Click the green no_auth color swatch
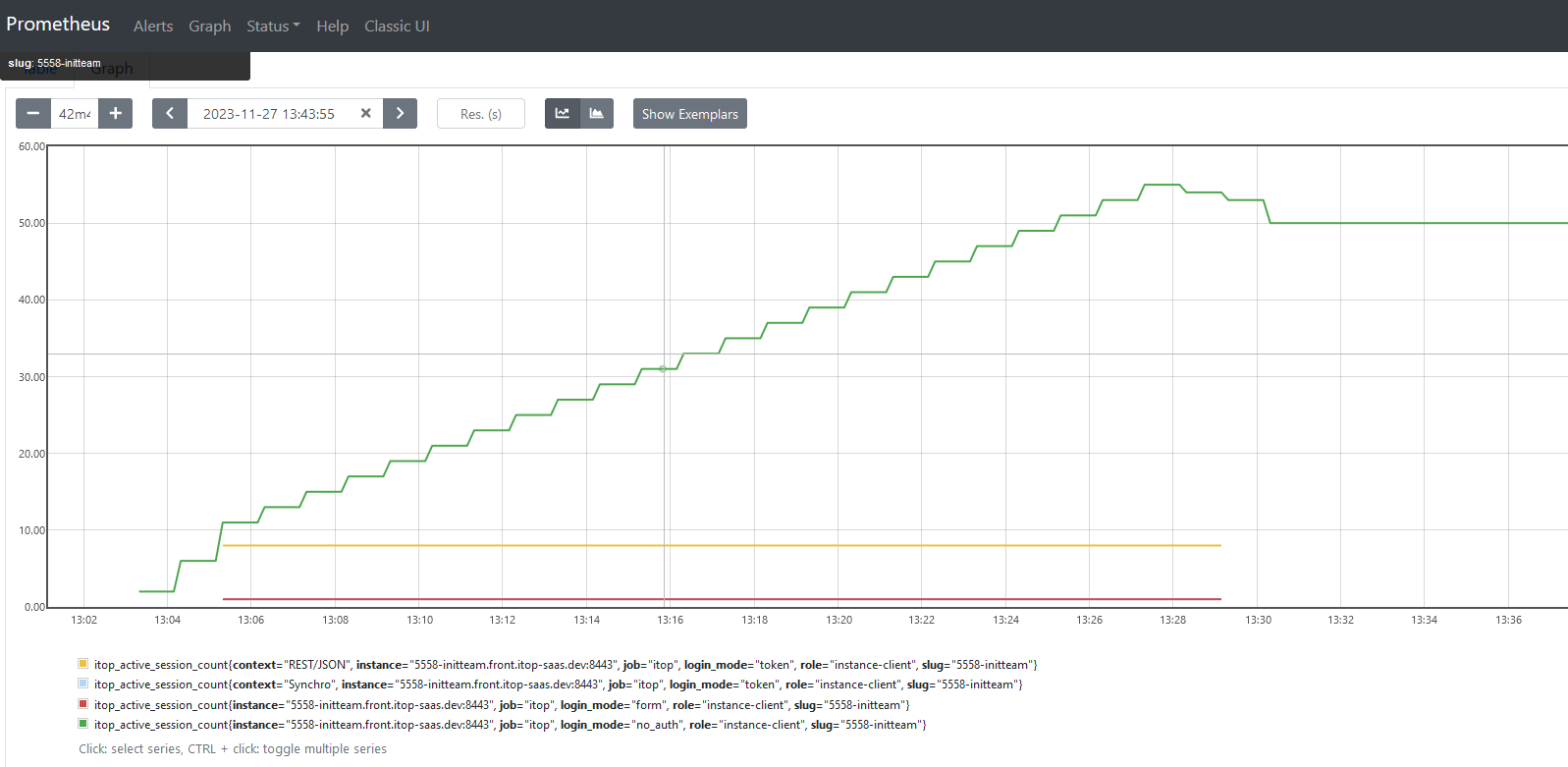 pos(83,724)
